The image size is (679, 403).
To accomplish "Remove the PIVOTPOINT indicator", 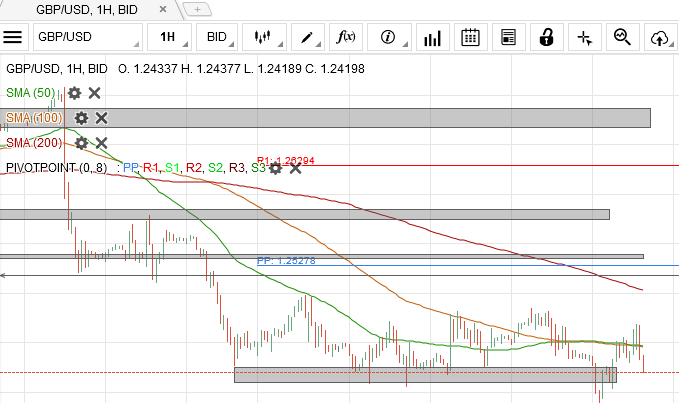I will 295,168.
